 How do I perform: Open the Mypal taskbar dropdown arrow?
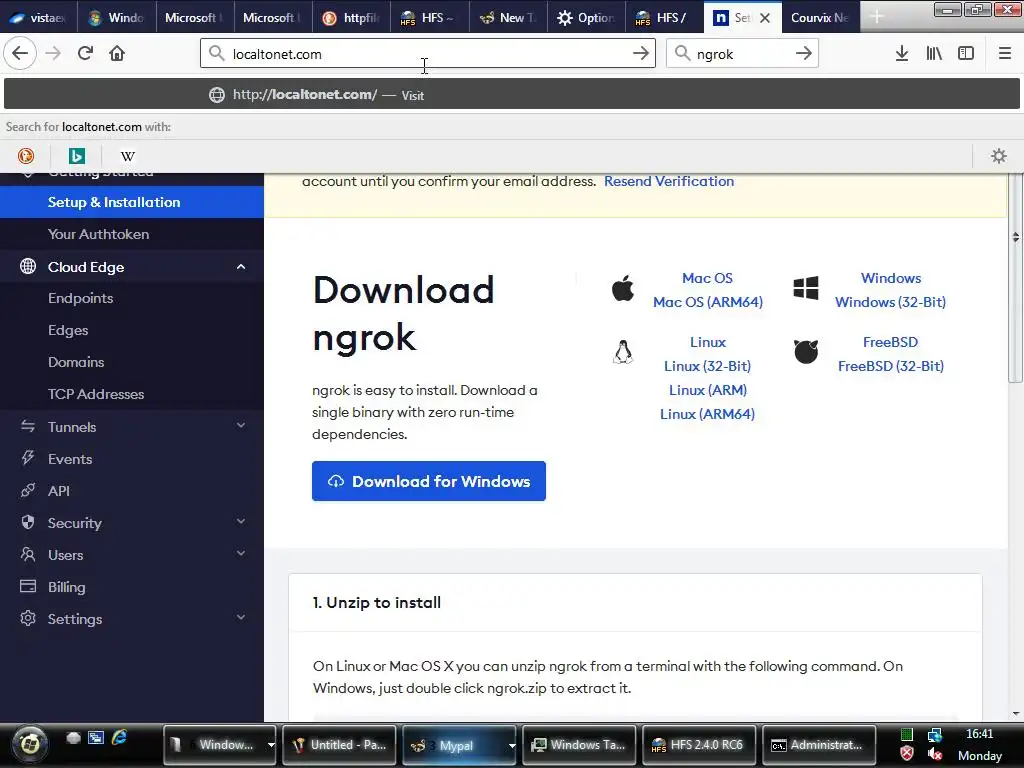(512, 745)
